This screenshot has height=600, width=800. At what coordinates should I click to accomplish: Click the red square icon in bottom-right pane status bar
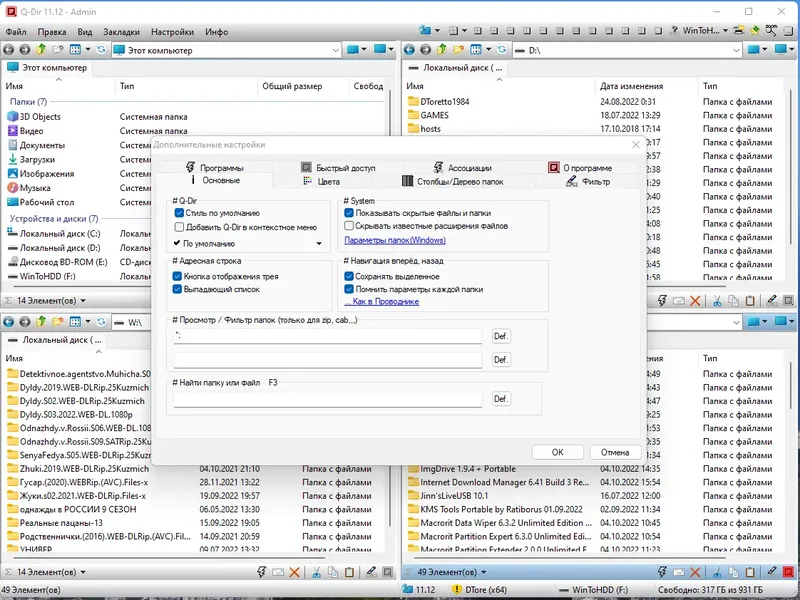coord(788,572)
